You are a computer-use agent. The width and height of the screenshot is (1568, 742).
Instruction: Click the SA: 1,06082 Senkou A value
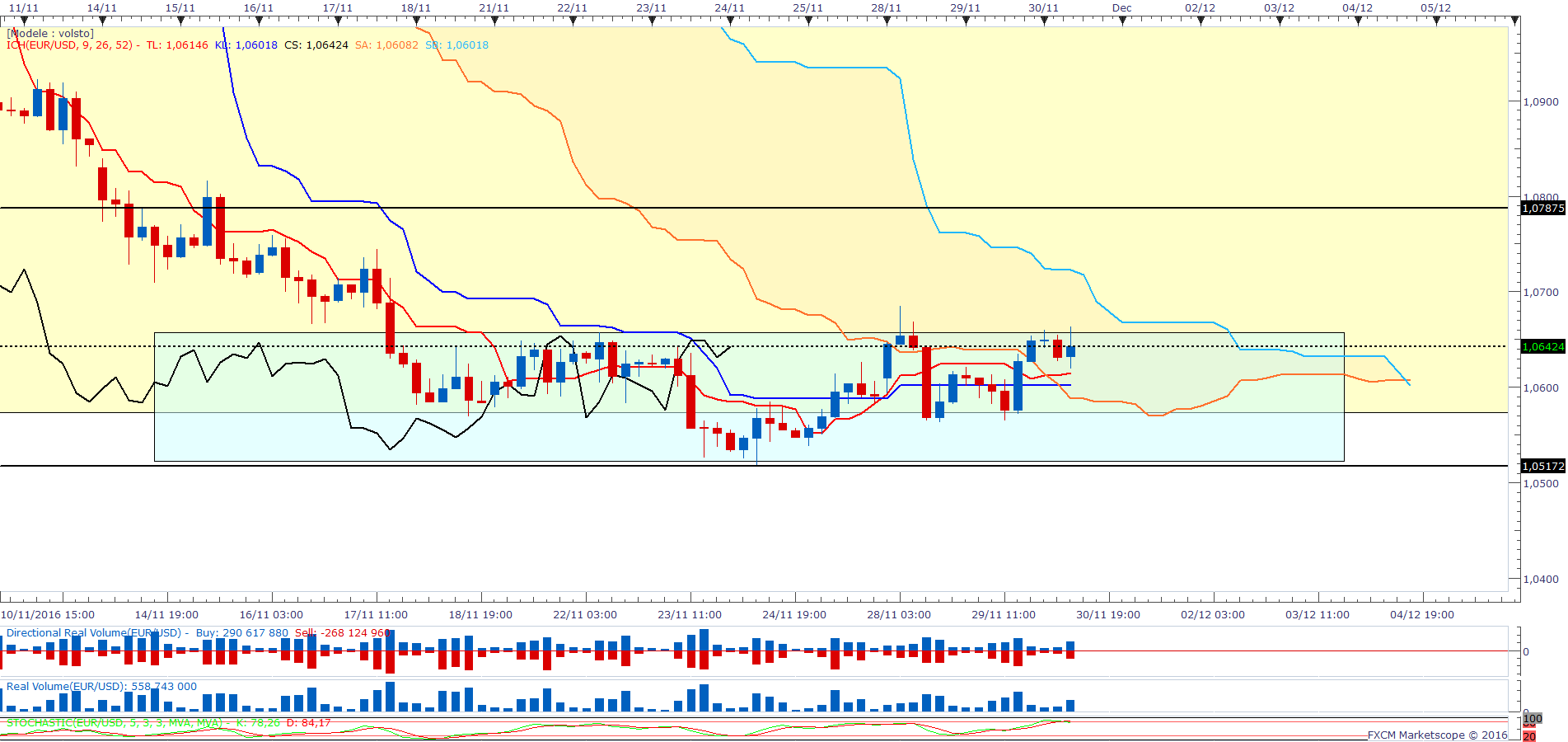tap(386, 45)
